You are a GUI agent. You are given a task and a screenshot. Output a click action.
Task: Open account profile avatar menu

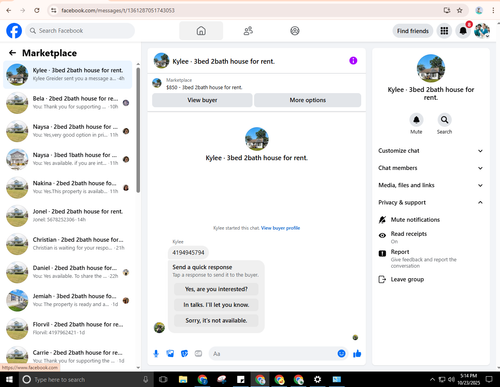click(x=482, y=31)
